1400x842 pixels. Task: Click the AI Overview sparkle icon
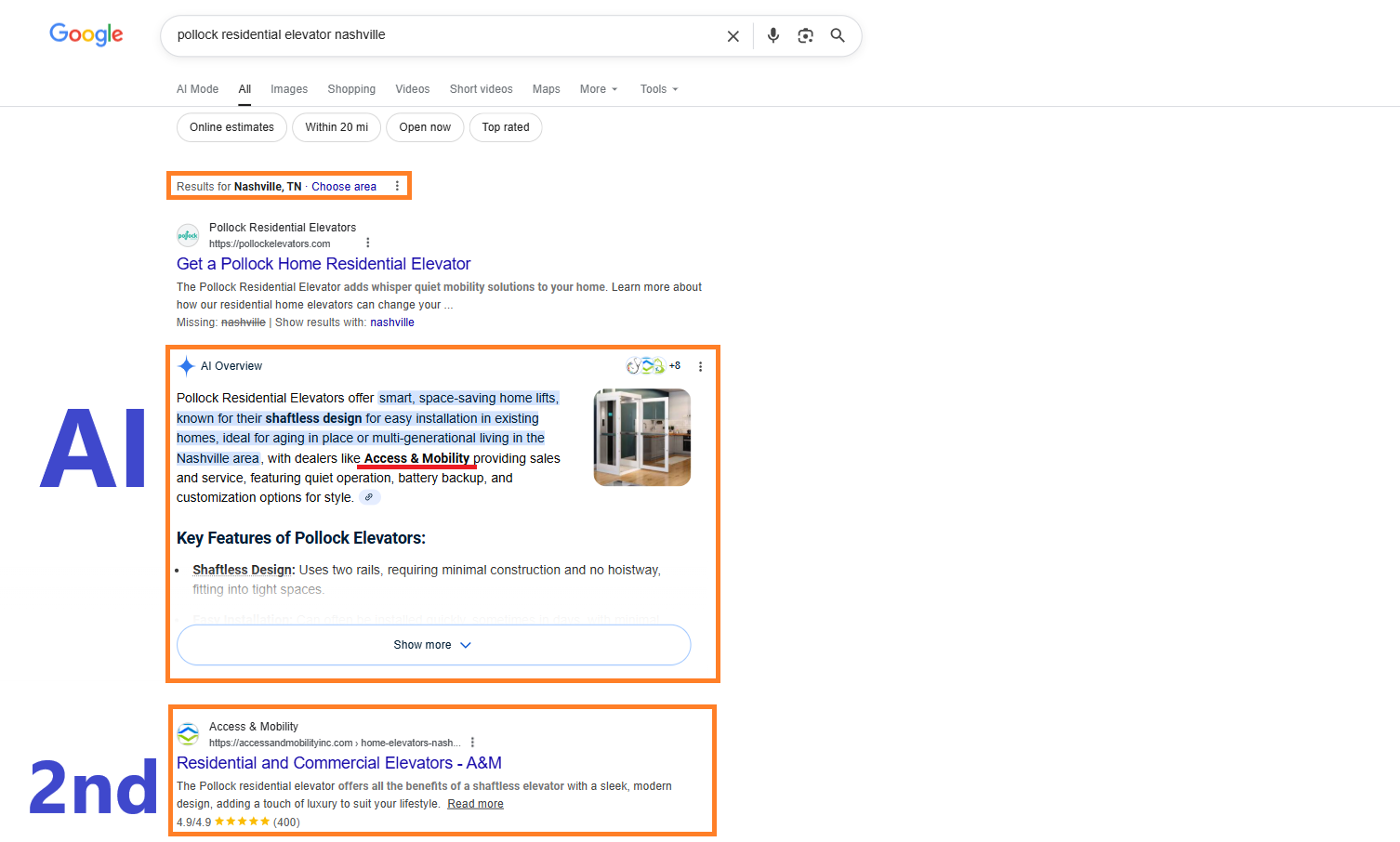[x=186, y=366]
